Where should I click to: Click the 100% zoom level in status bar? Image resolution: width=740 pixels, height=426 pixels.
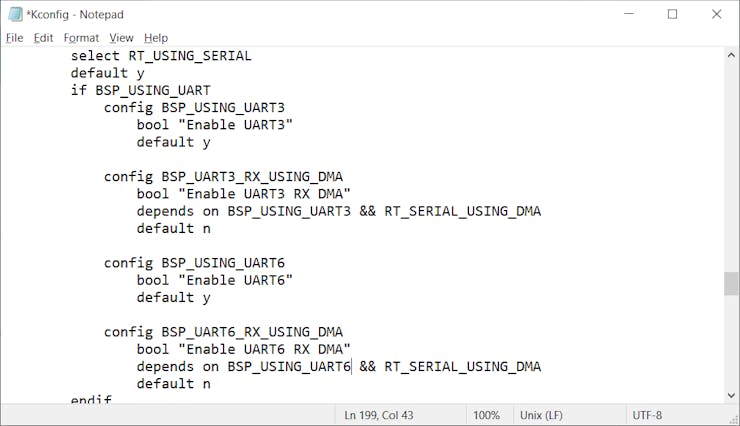(x=486, y=415)
